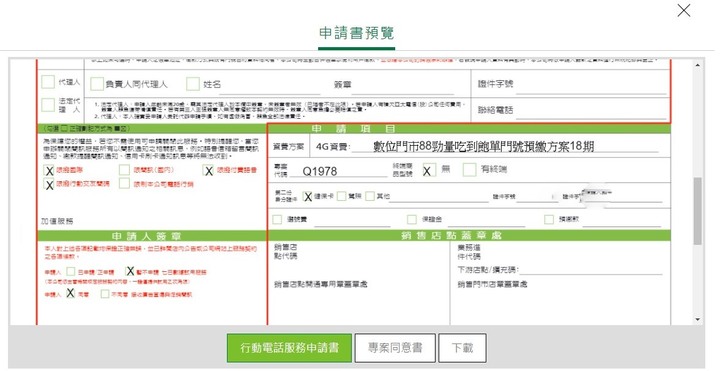Tick the 法定代理人 checkbox
The image size is (720, 371).
48,105
